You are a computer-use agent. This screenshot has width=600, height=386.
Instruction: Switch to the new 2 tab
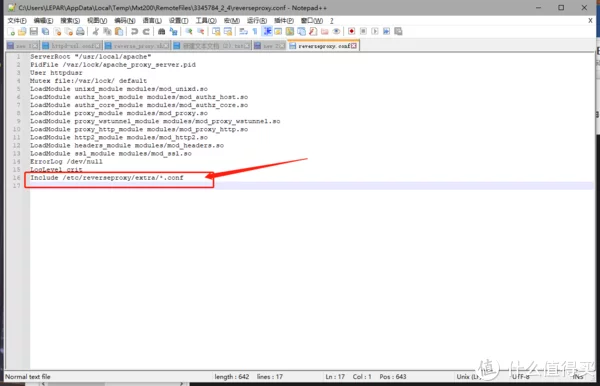click(269, 46)
